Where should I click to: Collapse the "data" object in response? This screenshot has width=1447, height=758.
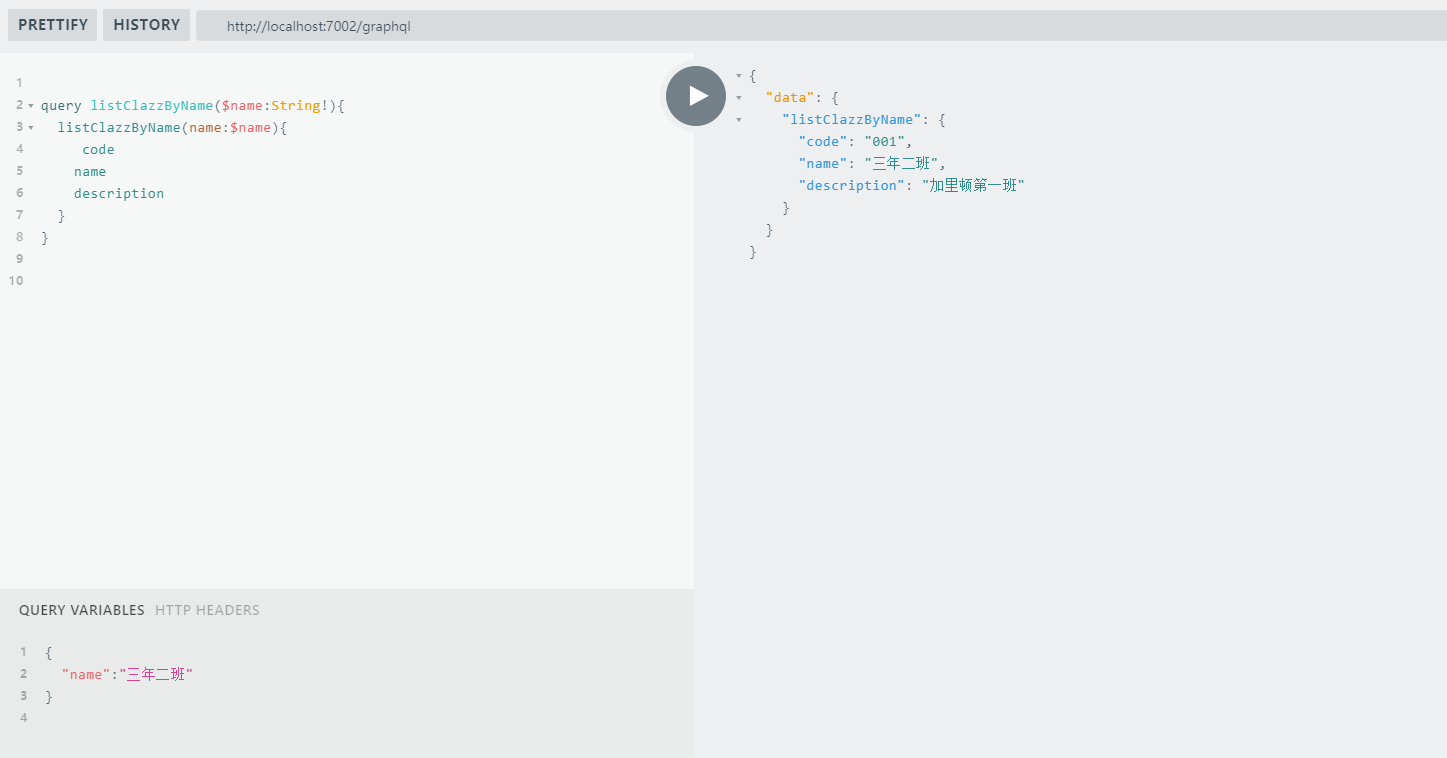tap(739, 98)
